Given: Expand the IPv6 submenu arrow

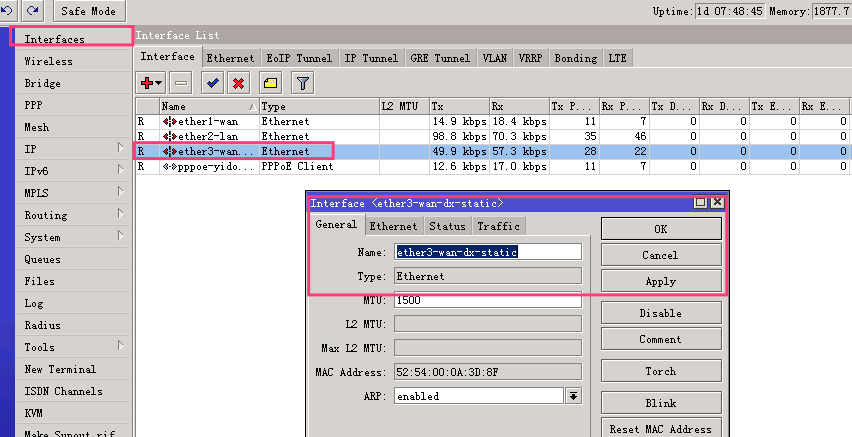Looking at the screenshot, I should pos(121,170).
